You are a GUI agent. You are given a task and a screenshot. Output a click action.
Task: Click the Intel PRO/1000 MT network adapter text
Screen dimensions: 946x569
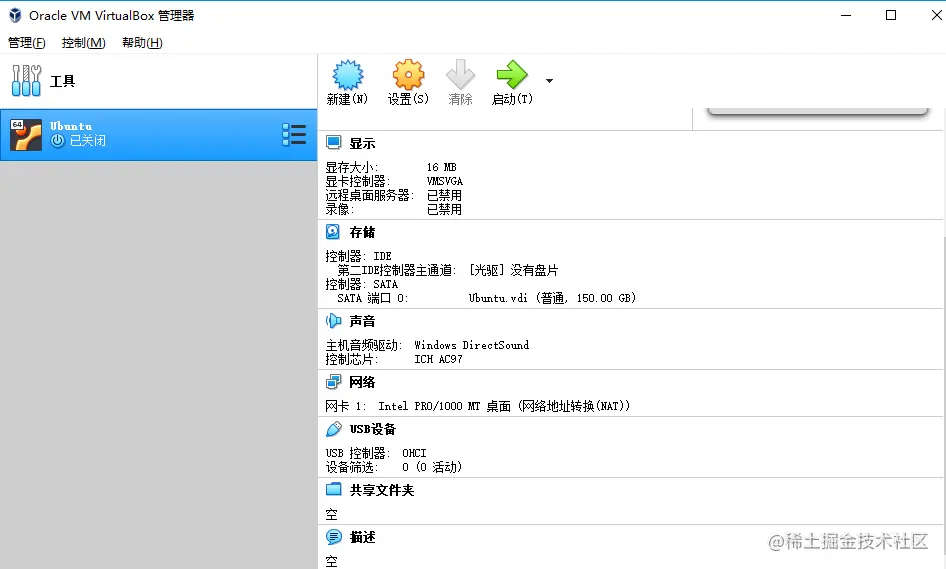pos(504,406)
